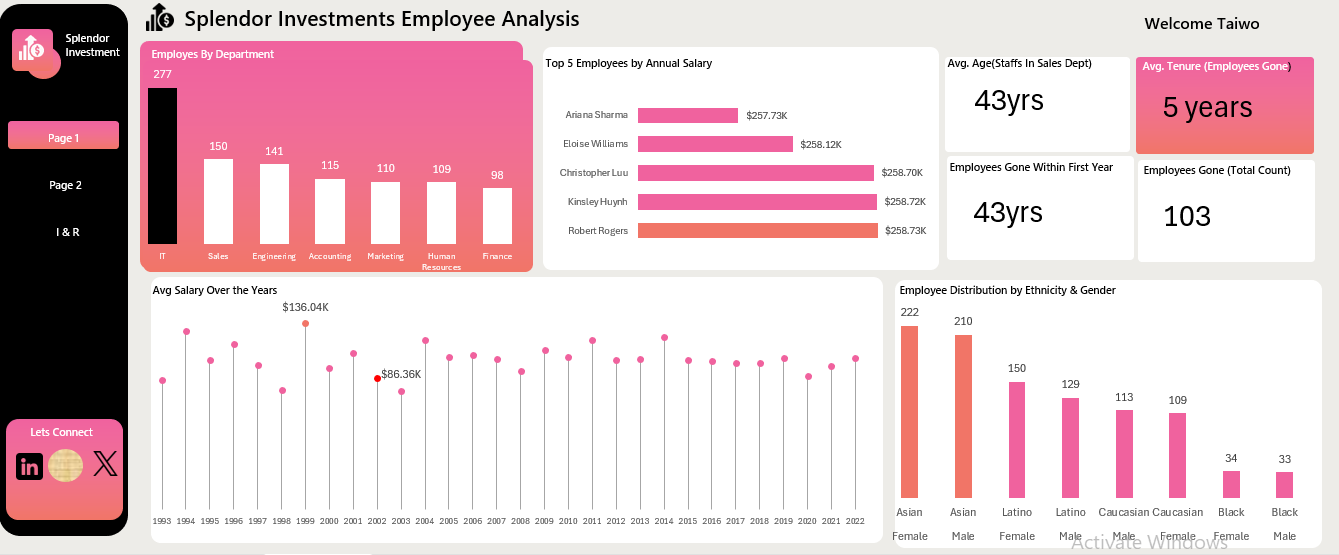1339x555 pixels.
Task: Select the Asian Female bar
Action: (909, 412)
